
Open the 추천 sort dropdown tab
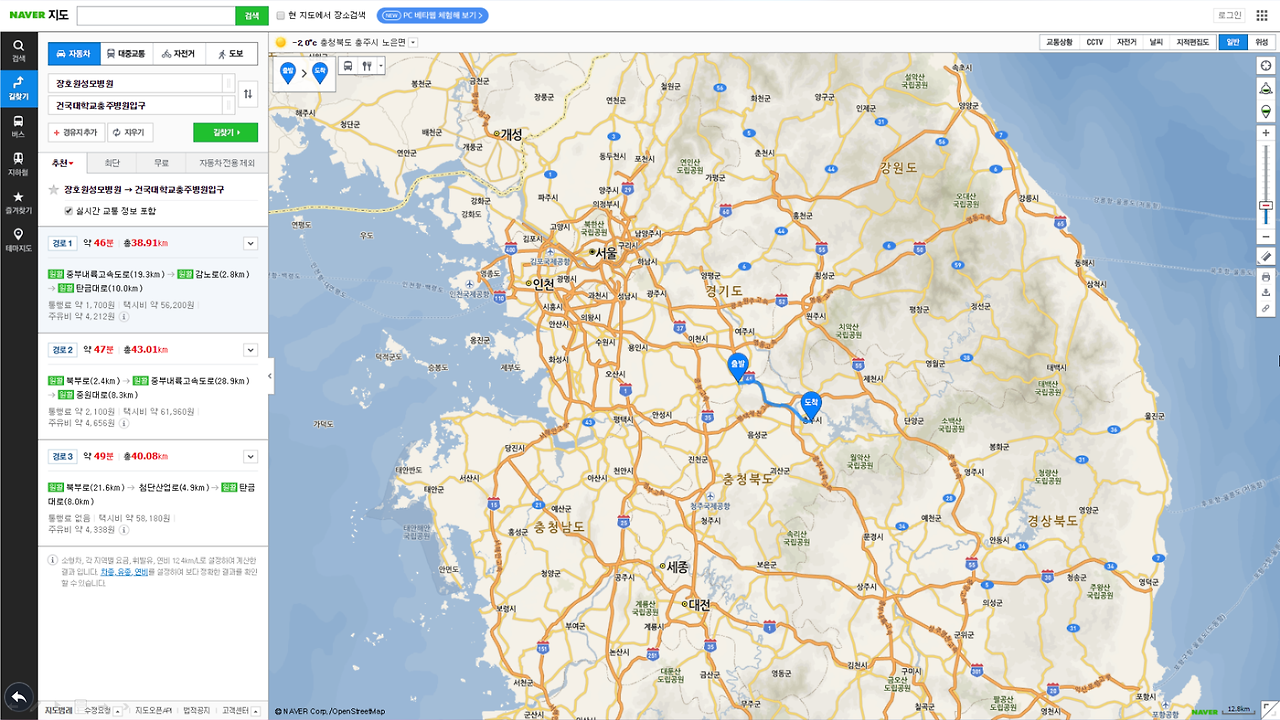pos(63,163)
